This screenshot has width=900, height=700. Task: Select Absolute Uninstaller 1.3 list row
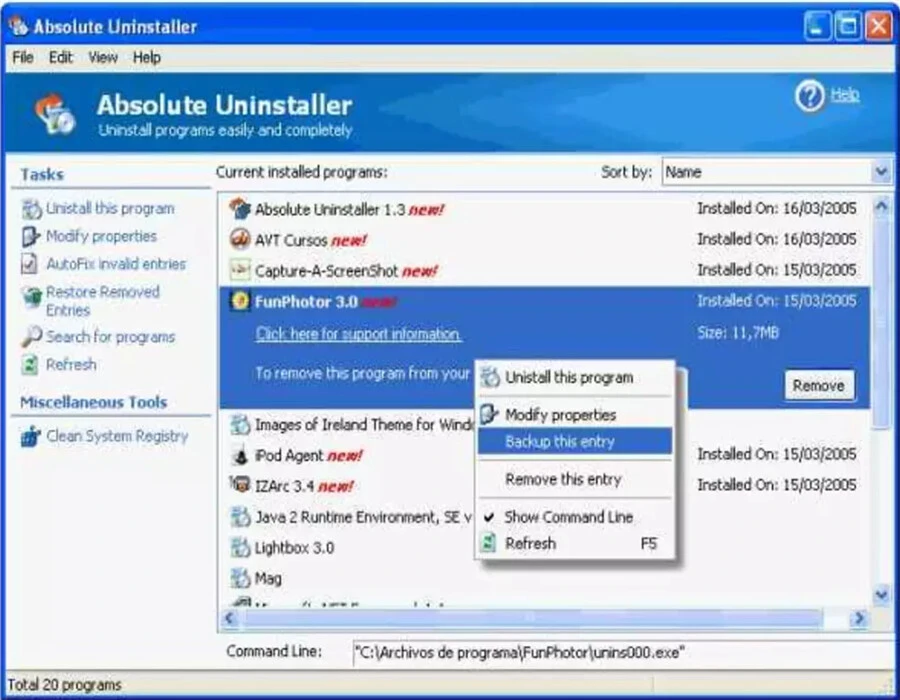544,209
